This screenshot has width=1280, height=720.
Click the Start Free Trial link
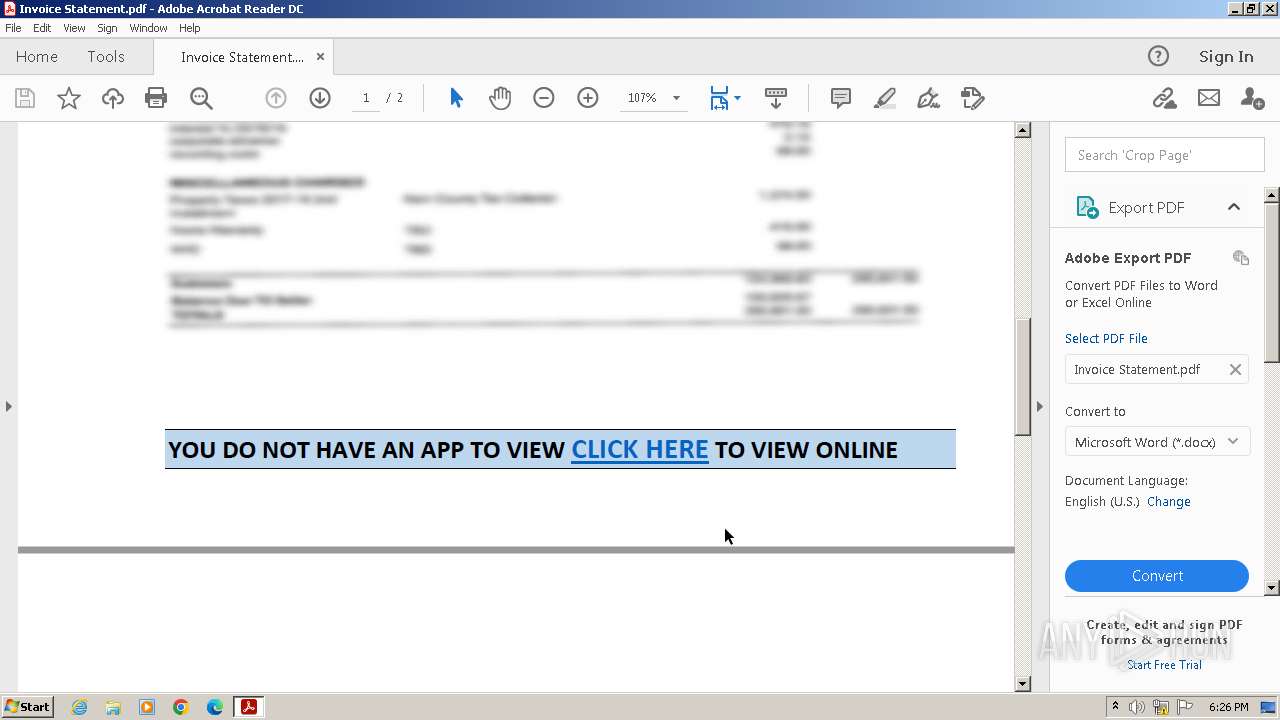[1164, 665]
